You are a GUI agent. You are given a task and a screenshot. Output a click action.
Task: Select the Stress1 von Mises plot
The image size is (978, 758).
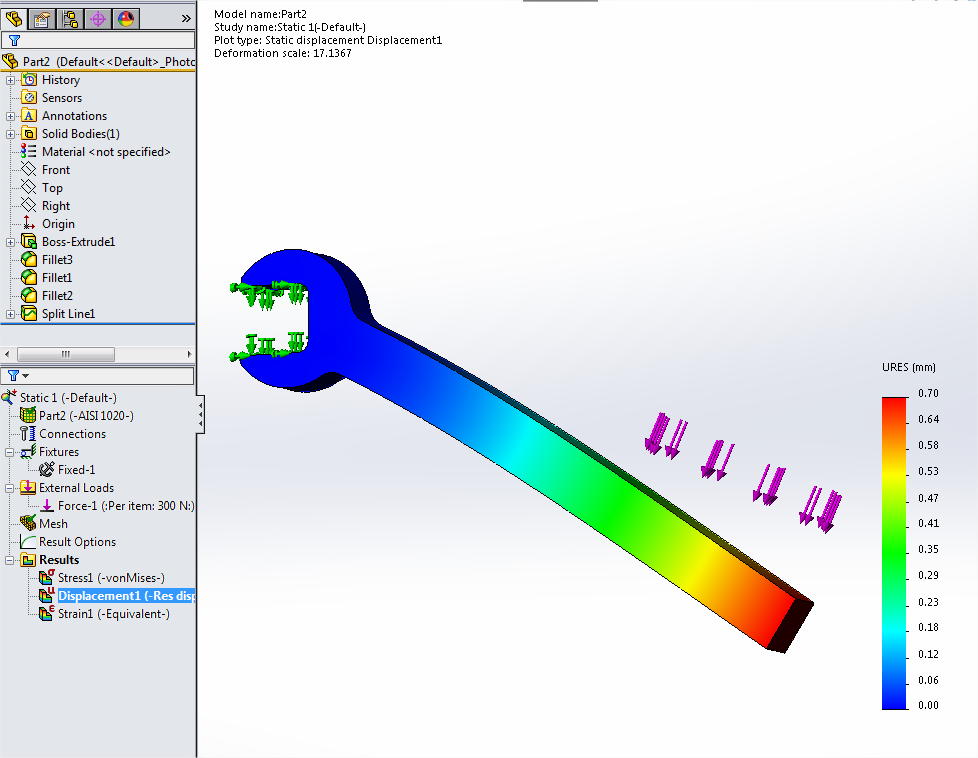pyautogui.click(x=46, y=578)
